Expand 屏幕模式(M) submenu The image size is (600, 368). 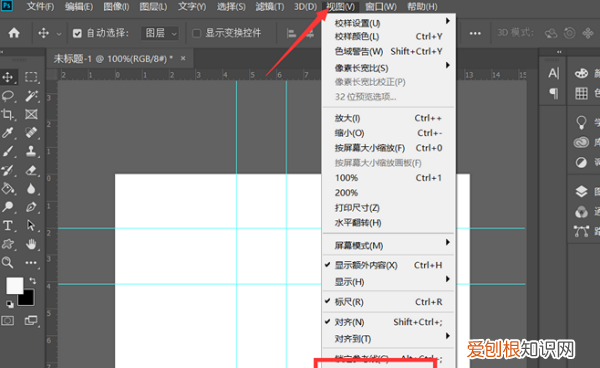388,245
